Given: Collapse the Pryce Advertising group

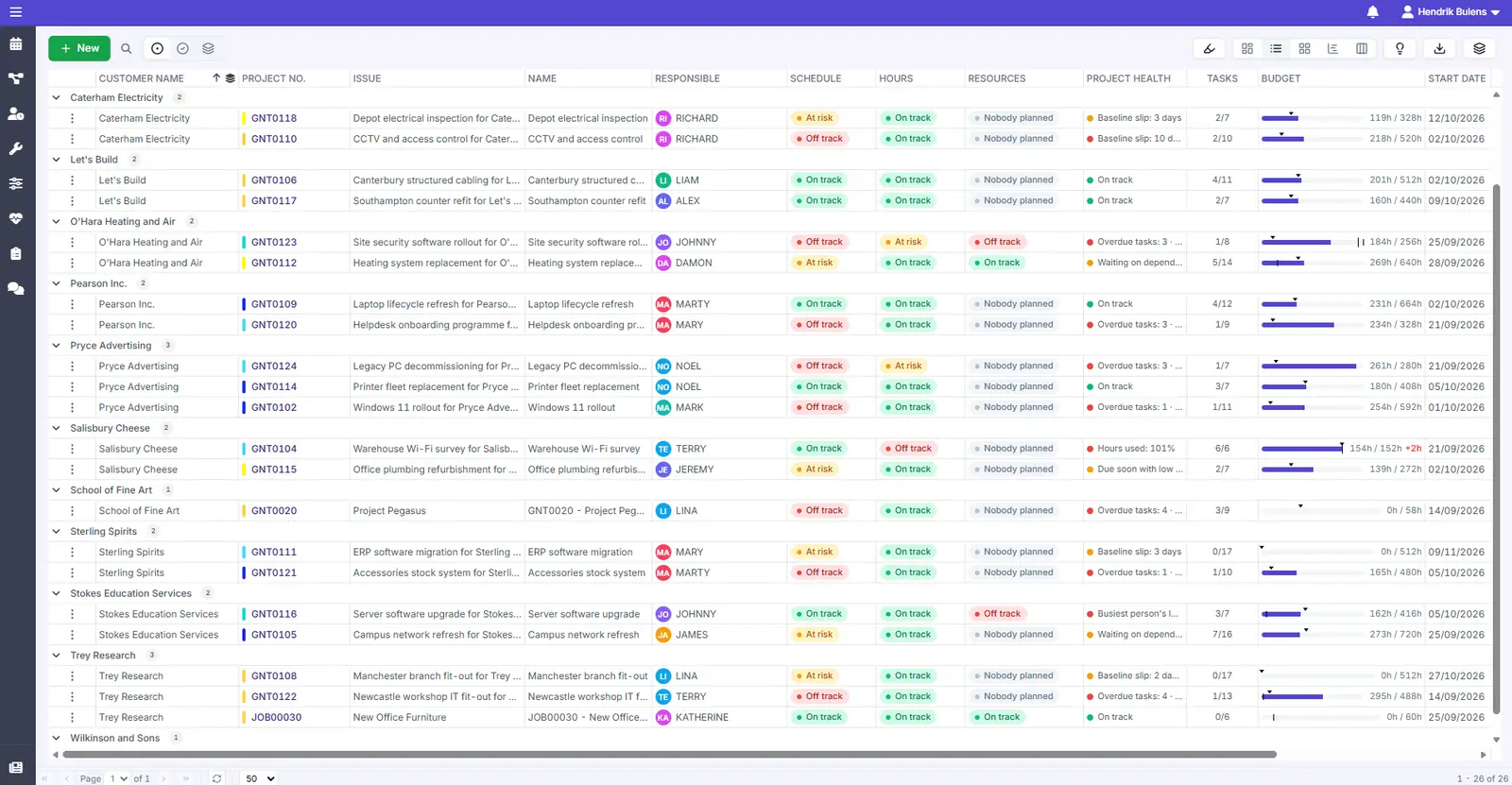Looking at the screenshot, I should pos(56,346).
